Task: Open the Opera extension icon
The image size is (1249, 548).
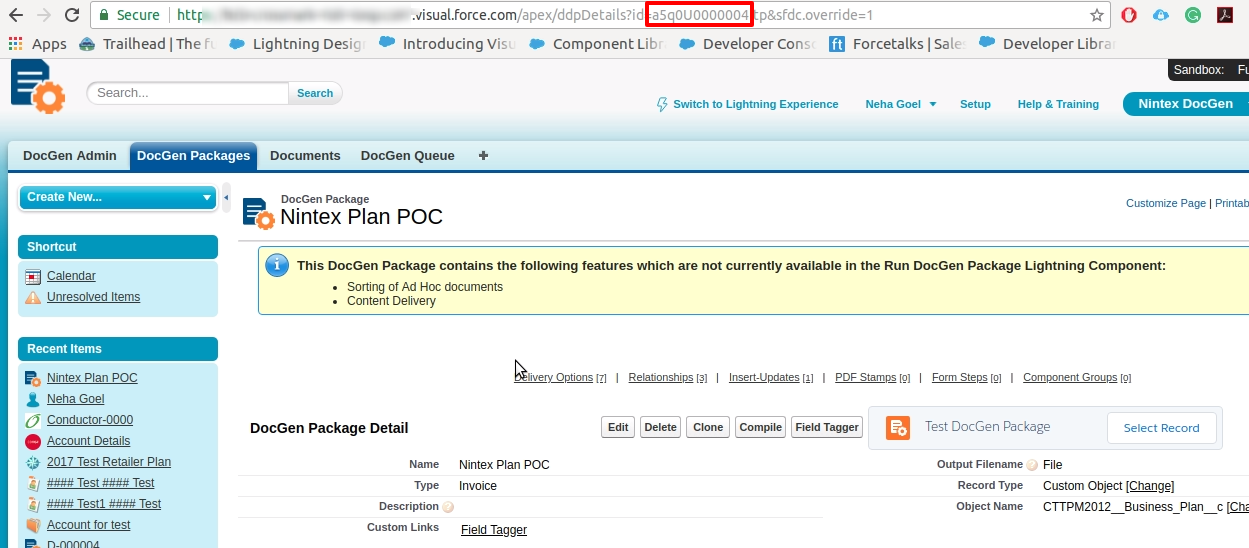Action: click(x=1128, y=15)
